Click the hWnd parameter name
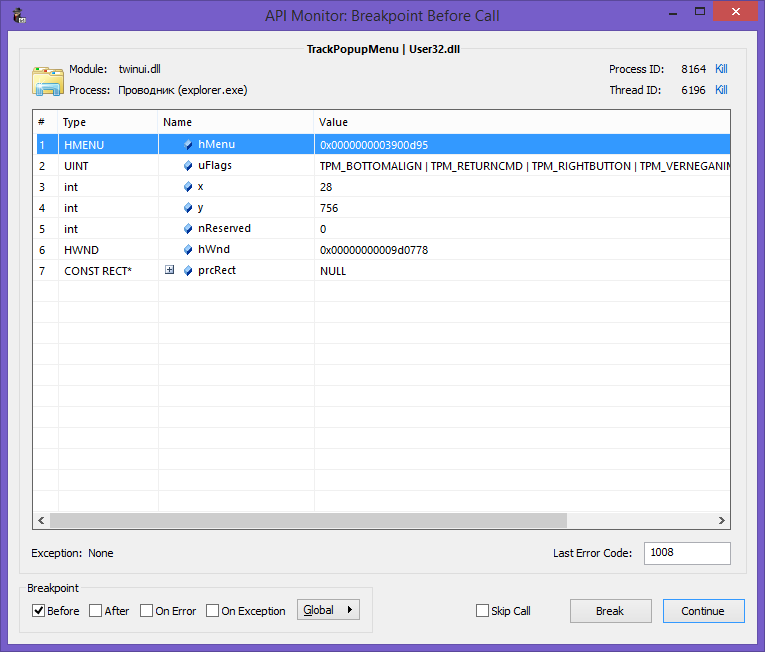The height and width of the screenshot is (652, 765). click(214, 249)
